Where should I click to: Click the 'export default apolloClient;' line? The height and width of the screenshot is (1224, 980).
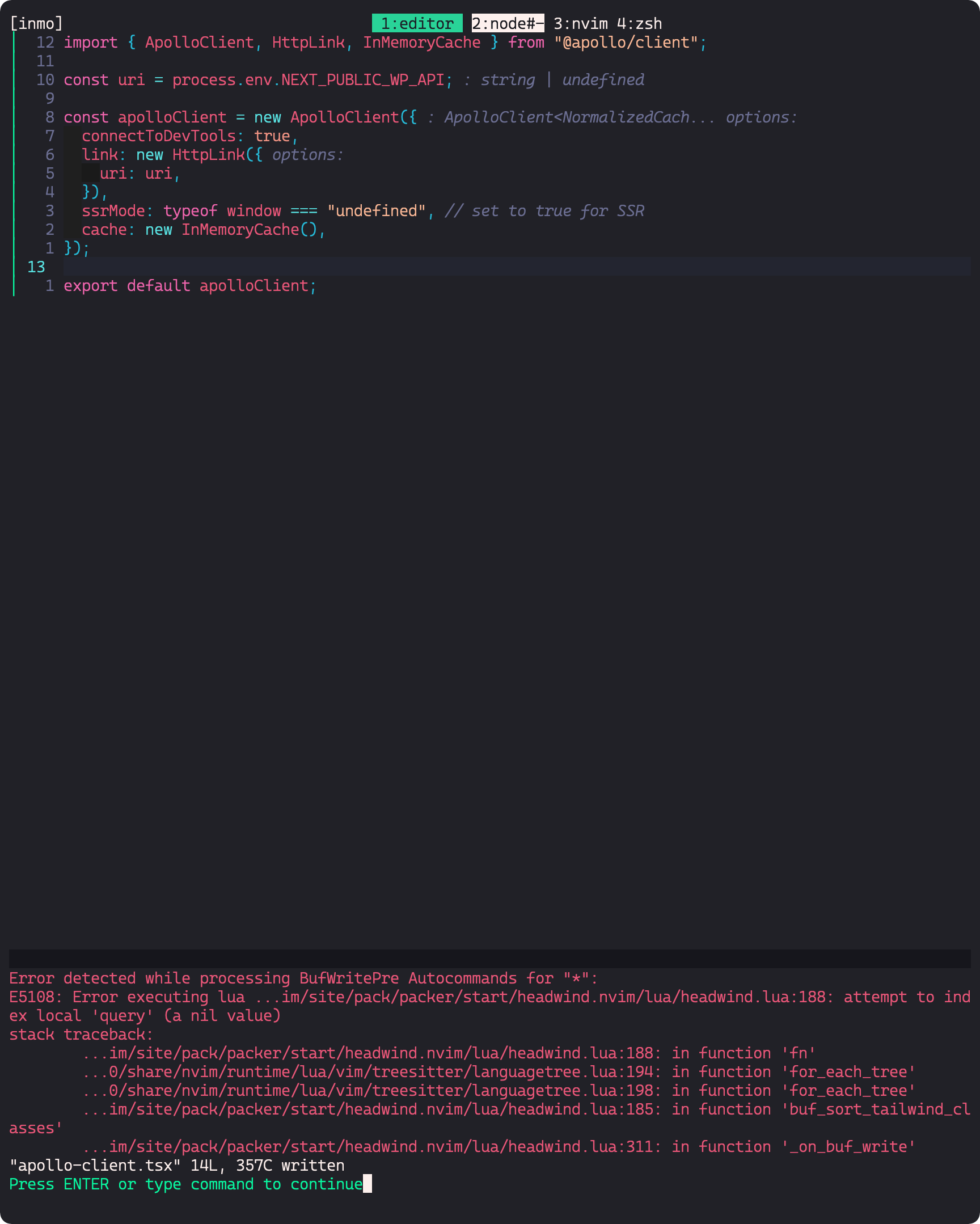190,286
